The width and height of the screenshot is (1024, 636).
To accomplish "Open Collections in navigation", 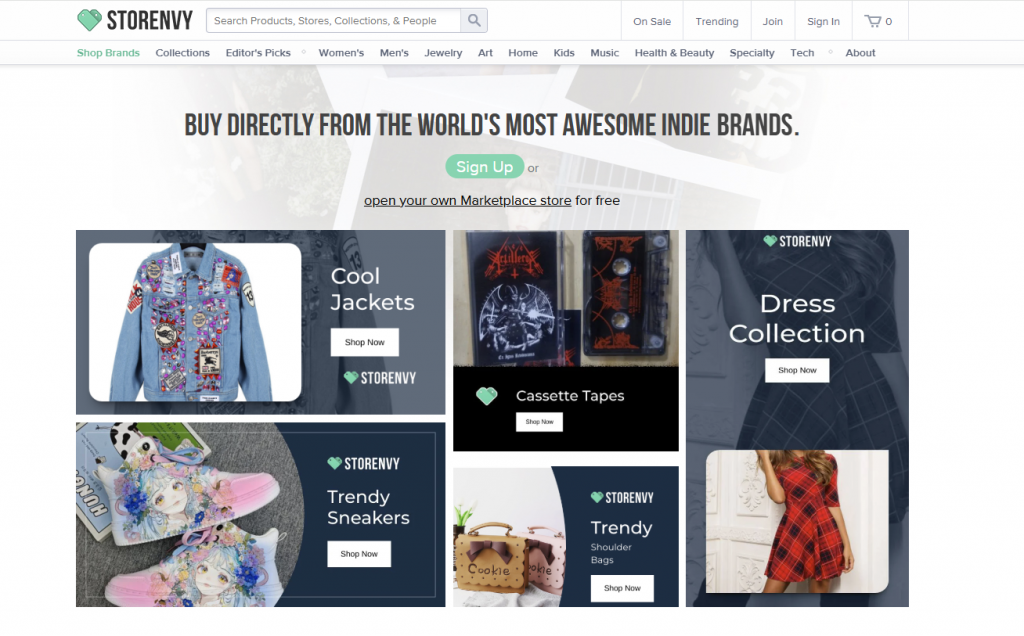I will [x=182, y=53].
